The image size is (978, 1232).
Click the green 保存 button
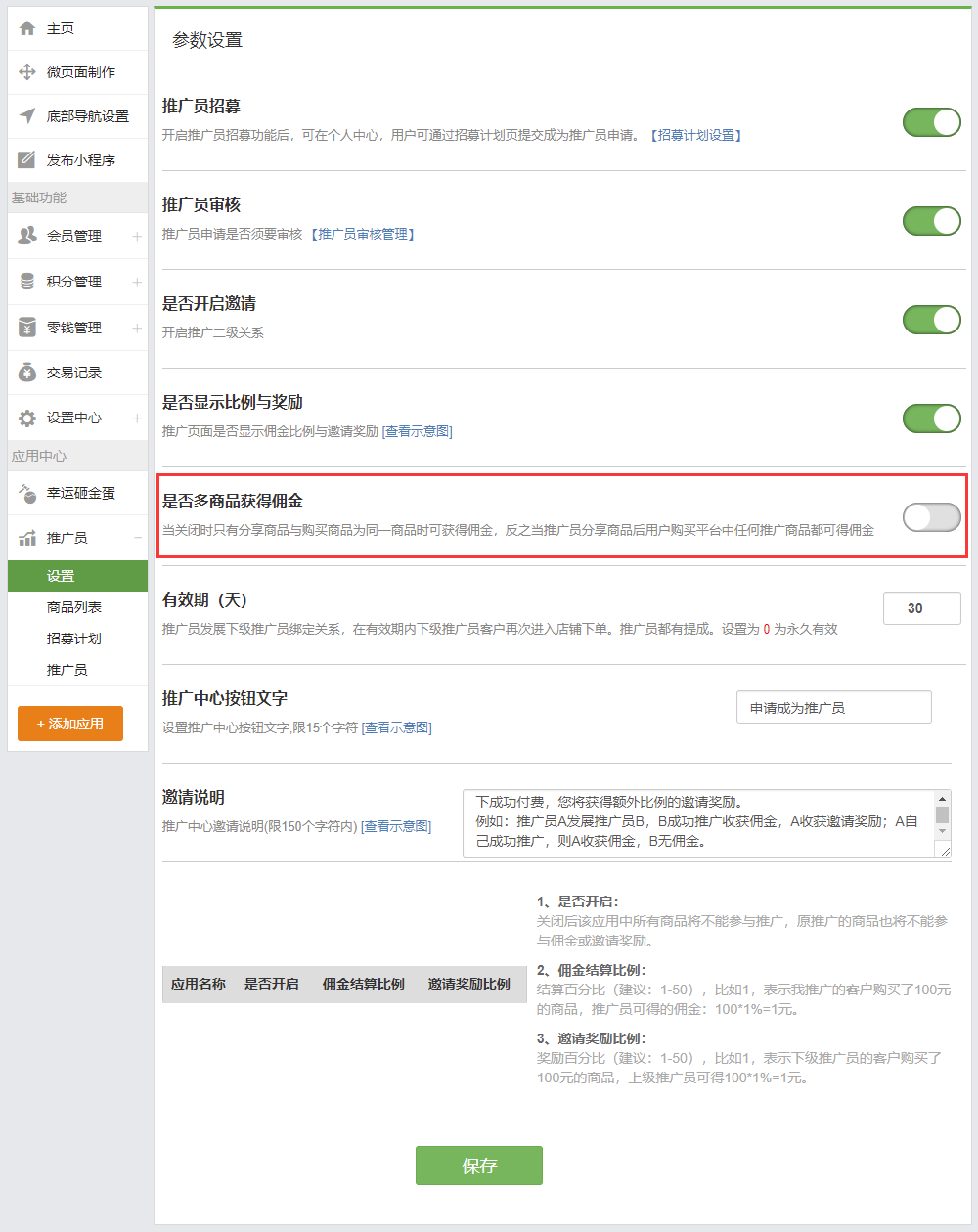tap(478, 1166)
